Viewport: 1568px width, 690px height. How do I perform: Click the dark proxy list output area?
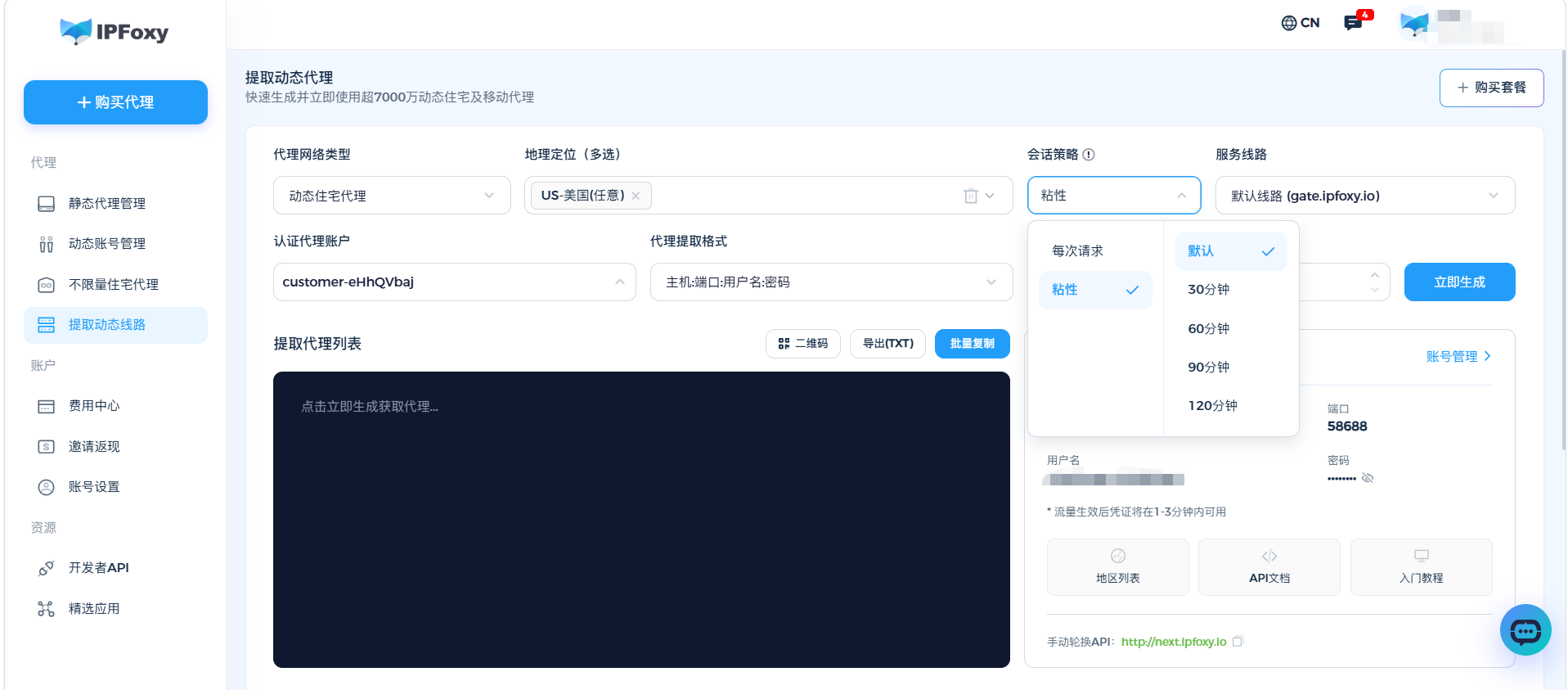[641, 520]
